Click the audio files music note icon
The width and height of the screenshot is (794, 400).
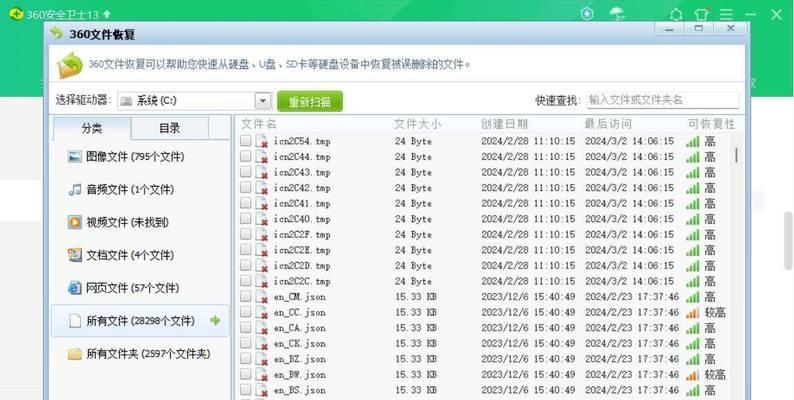click(74, 189)
